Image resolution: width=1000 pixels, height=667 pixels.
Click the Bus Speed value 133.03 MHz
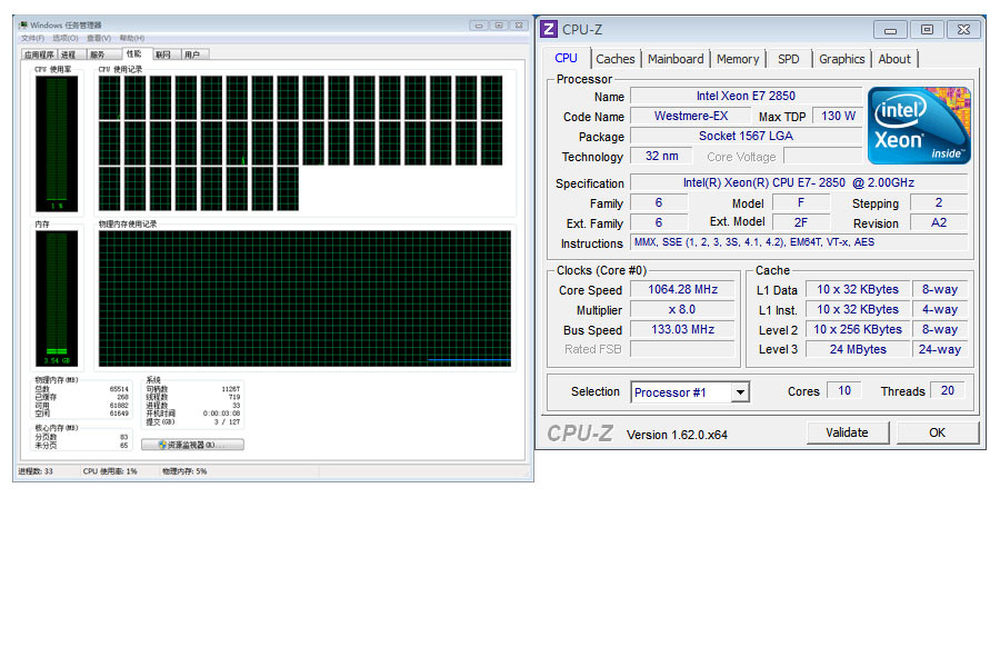(682, 330)
